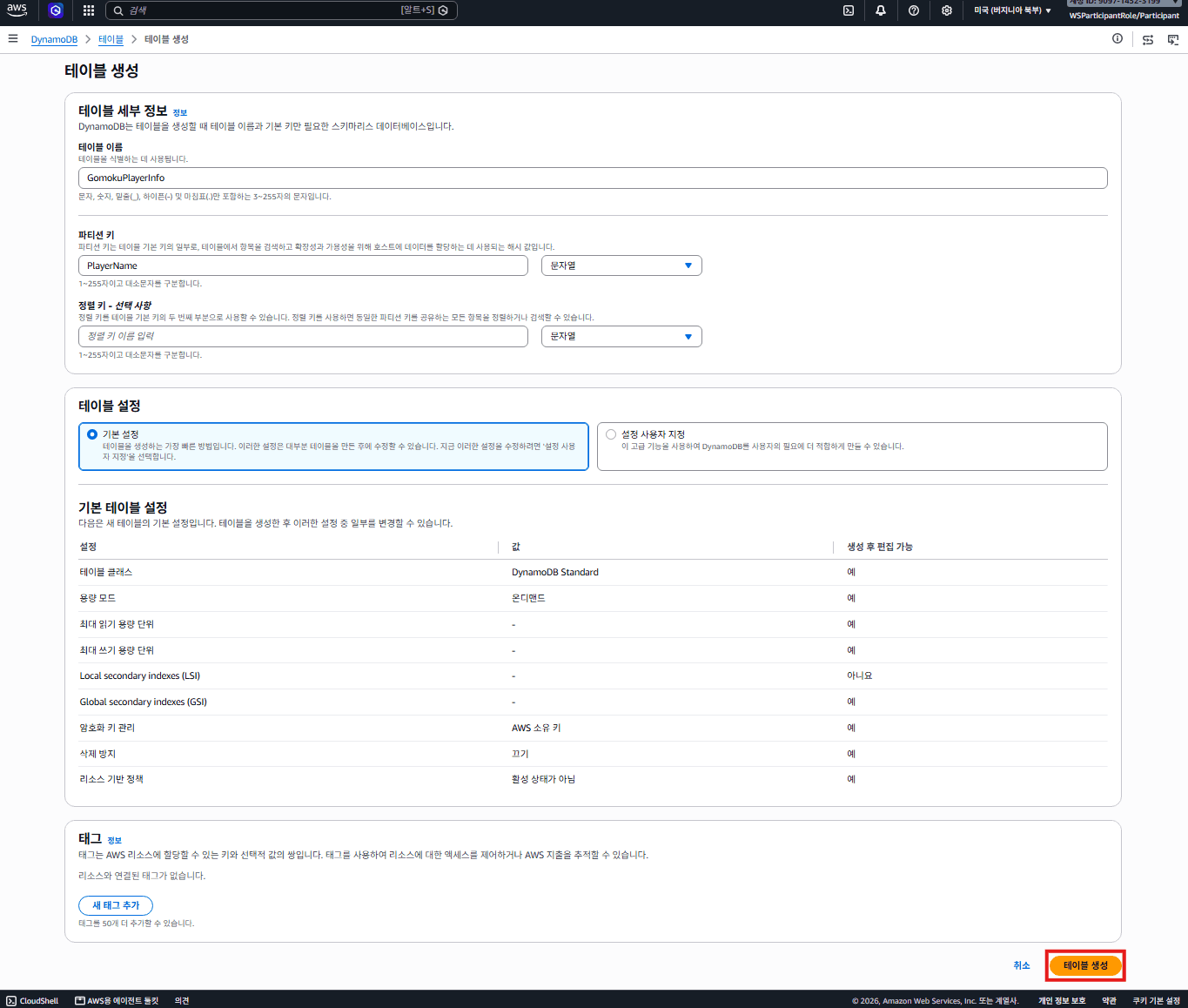Open the AWS agent tools footer item
The width and height of the screenshot is (1188, 1008).
pos(117,1001)
